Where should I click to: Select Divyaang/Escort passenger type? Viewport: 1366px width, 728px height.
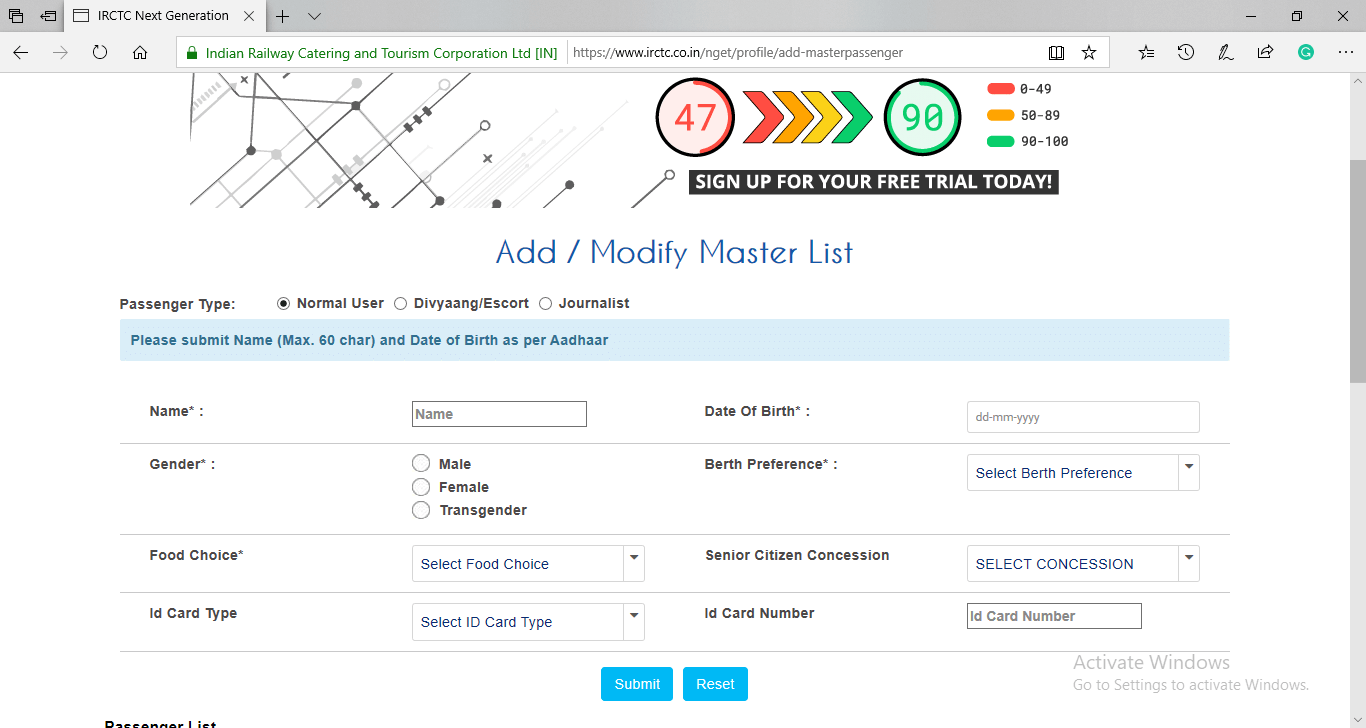point(401,303)
